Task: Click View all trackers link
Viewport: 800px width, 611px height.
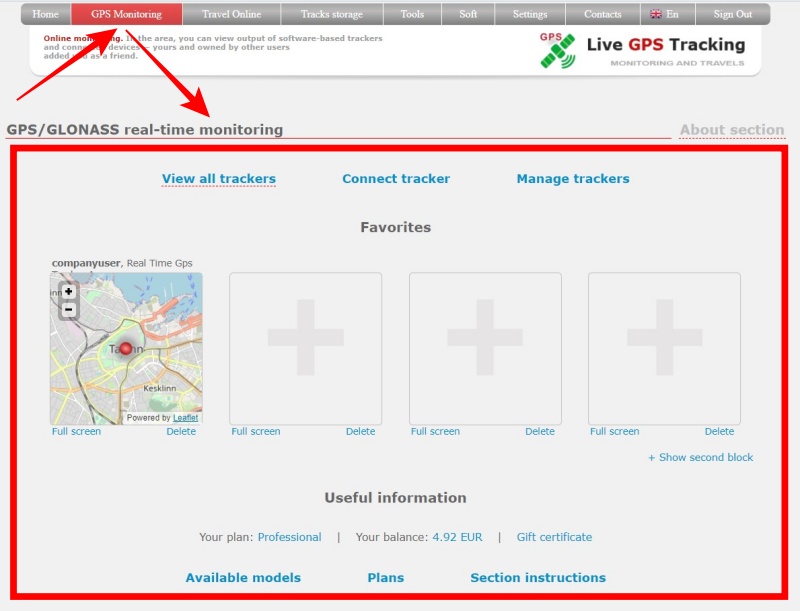Action: 219,179
